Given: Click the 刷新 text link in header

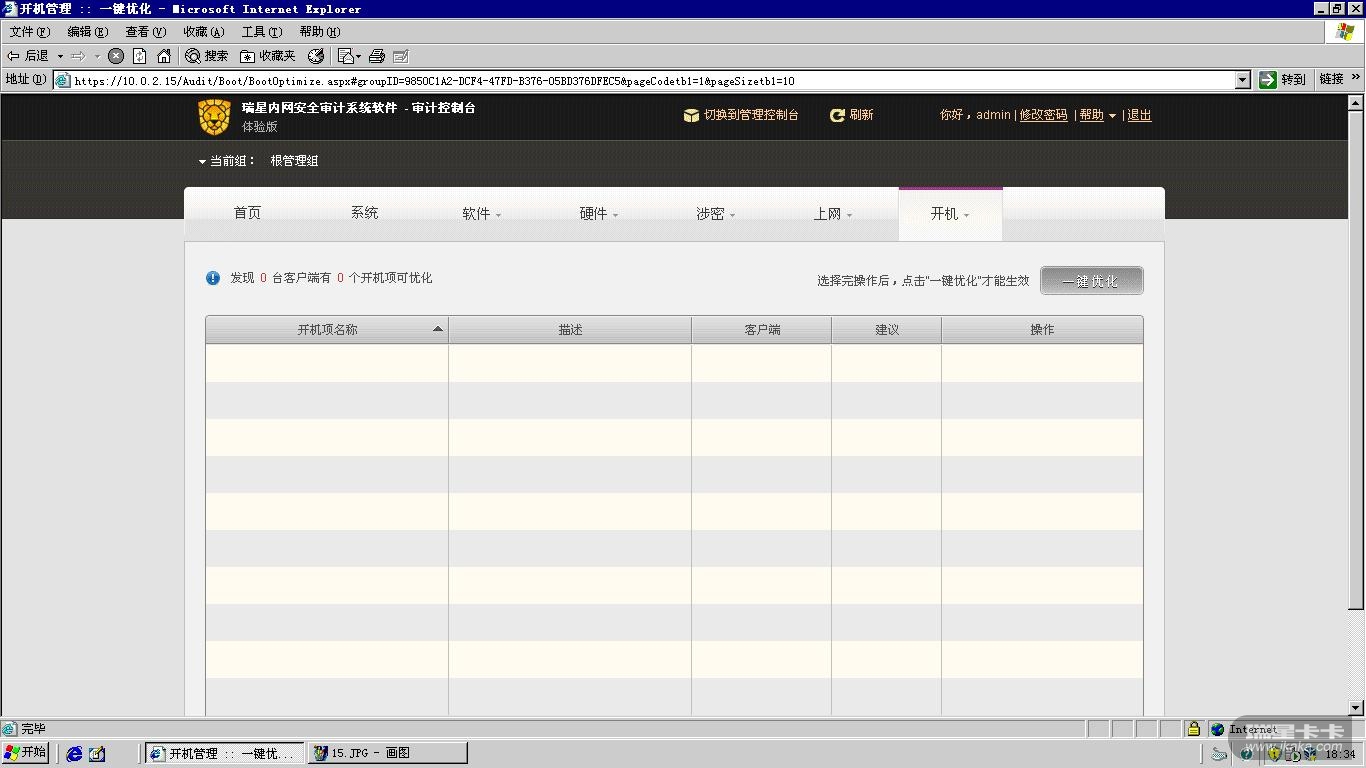Looking at the screenshot, I should click(x=861, y=116).
